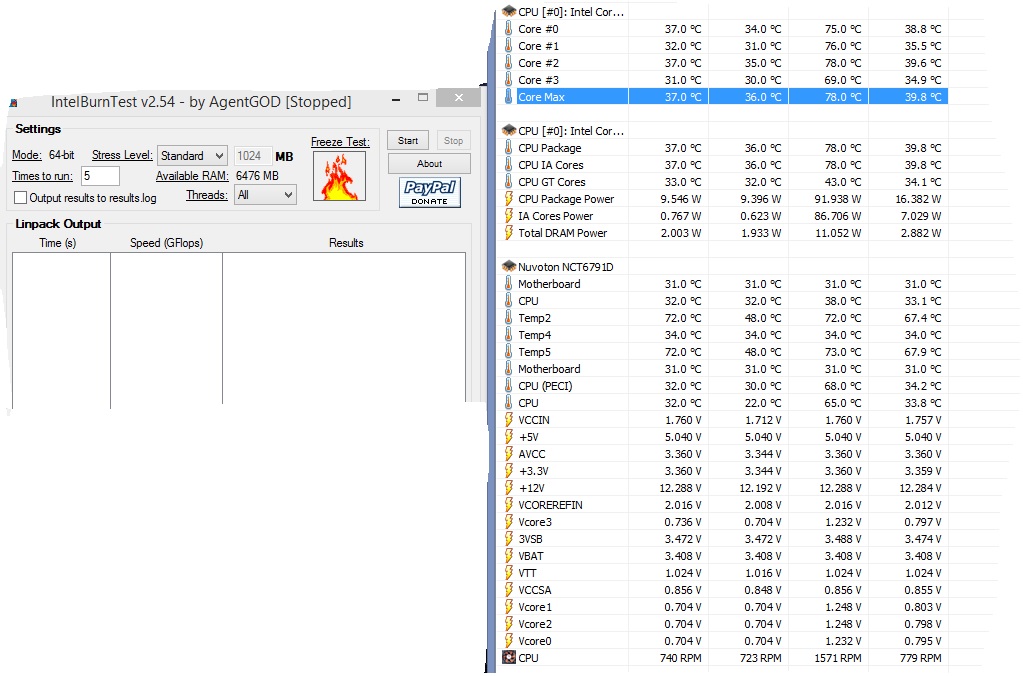Screen dimensions: 1023x676
Task: Click the first CPU [#0] group chip icon
Action: coord(509,12)
